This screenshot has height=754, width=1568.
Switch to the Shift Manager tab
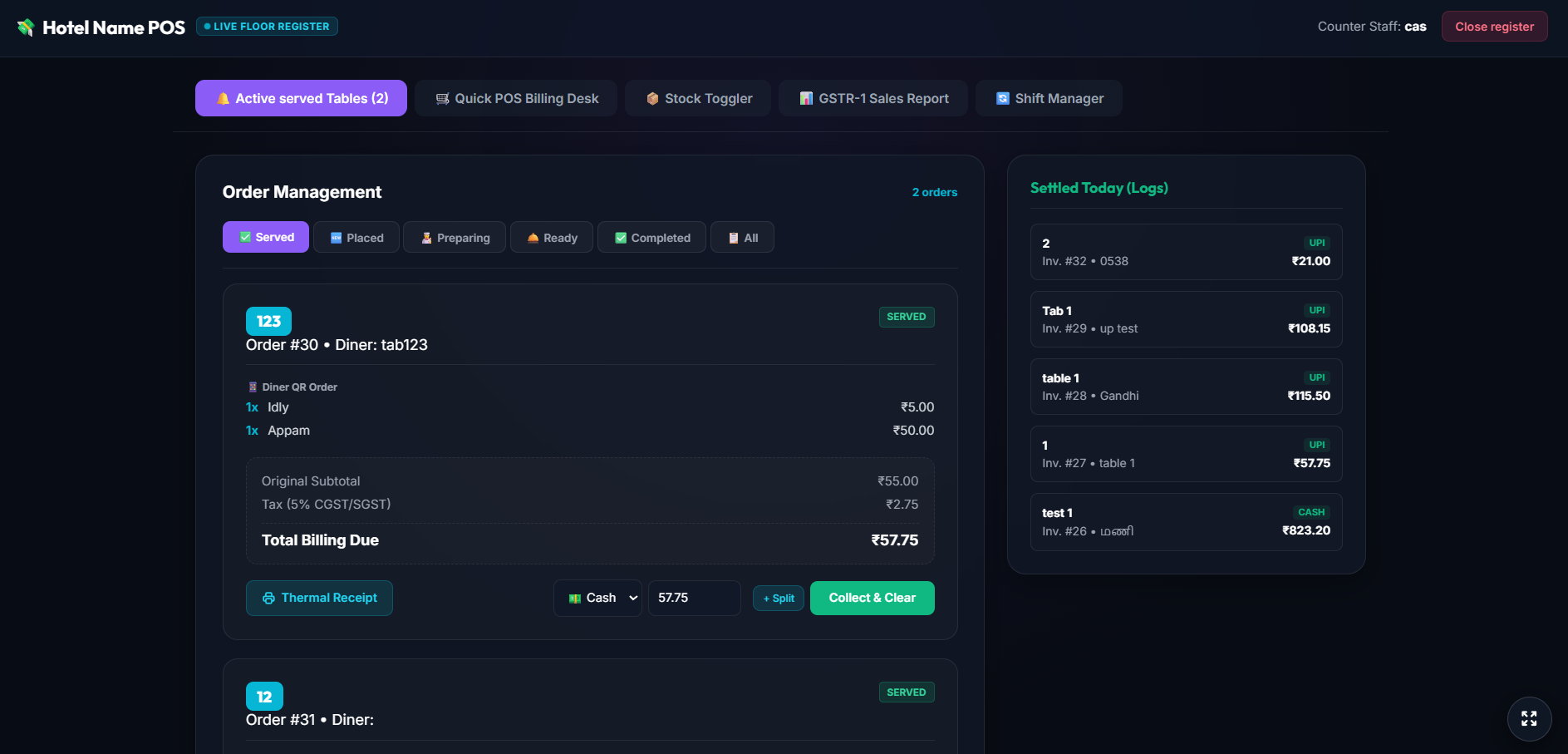point(1049,98)
